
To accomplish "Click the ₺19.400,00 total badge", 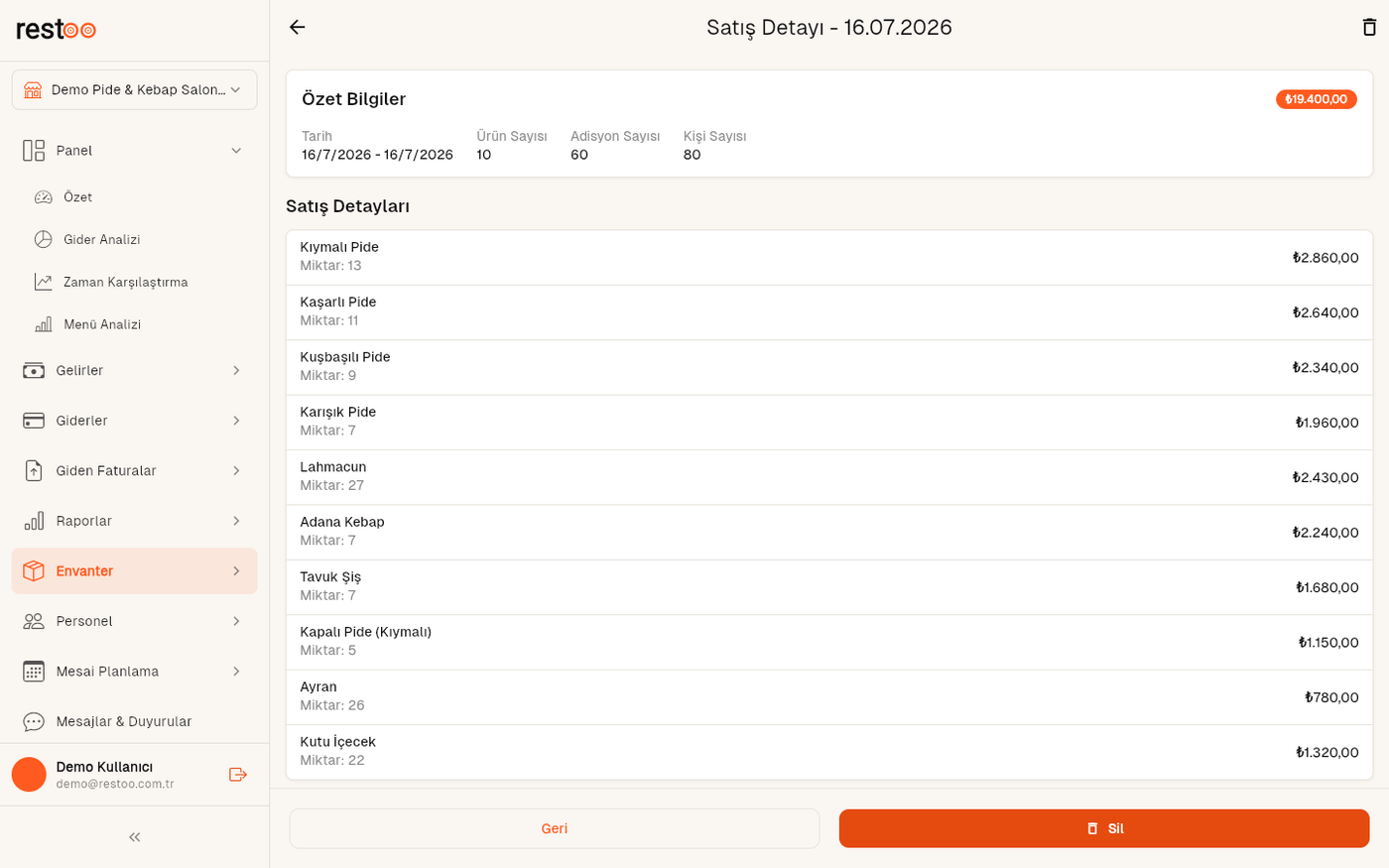I will (x=1317, y=99).
